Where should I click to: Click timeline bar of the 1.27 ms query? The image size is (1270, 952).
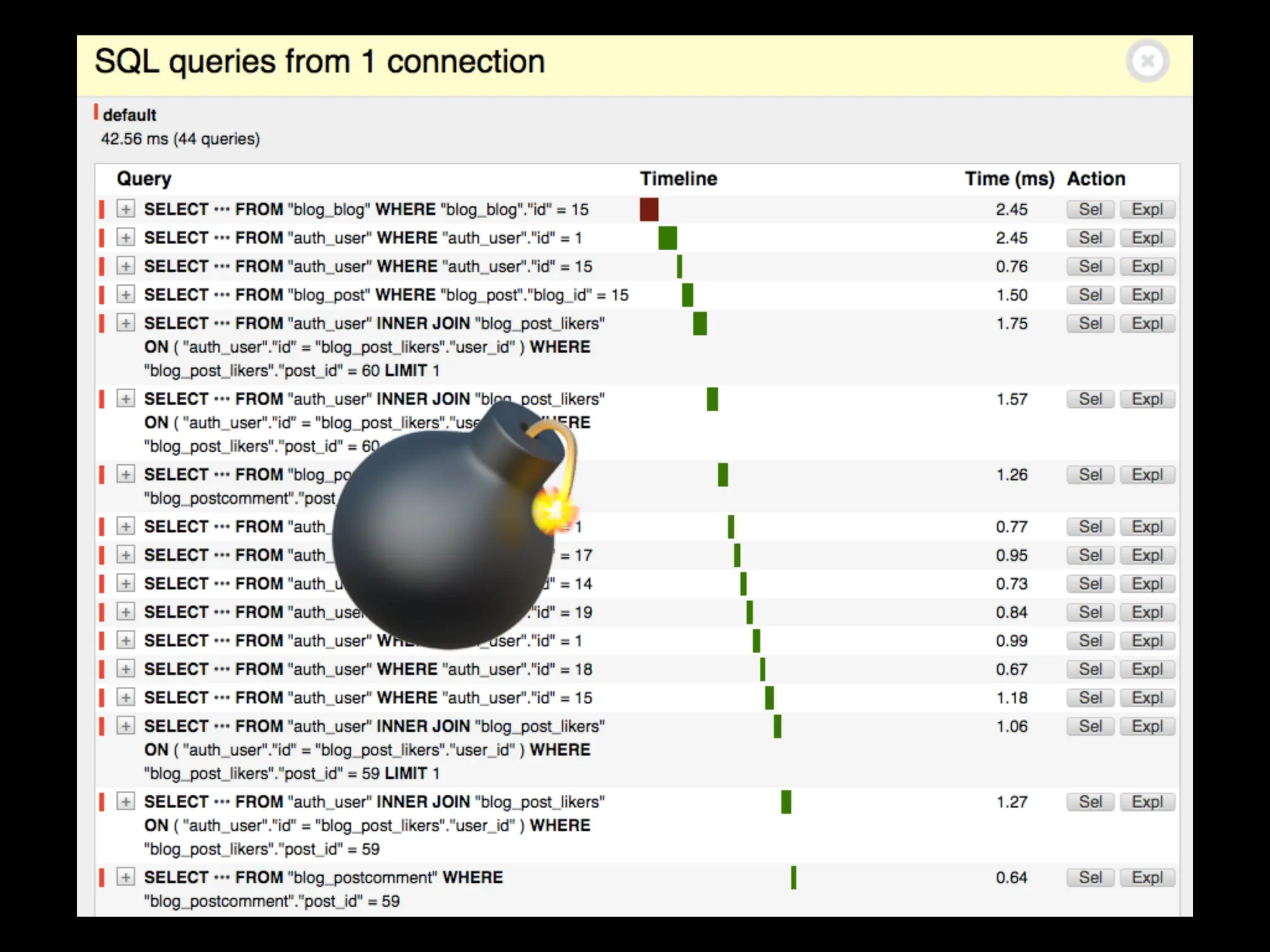click(x=786, y=802)
